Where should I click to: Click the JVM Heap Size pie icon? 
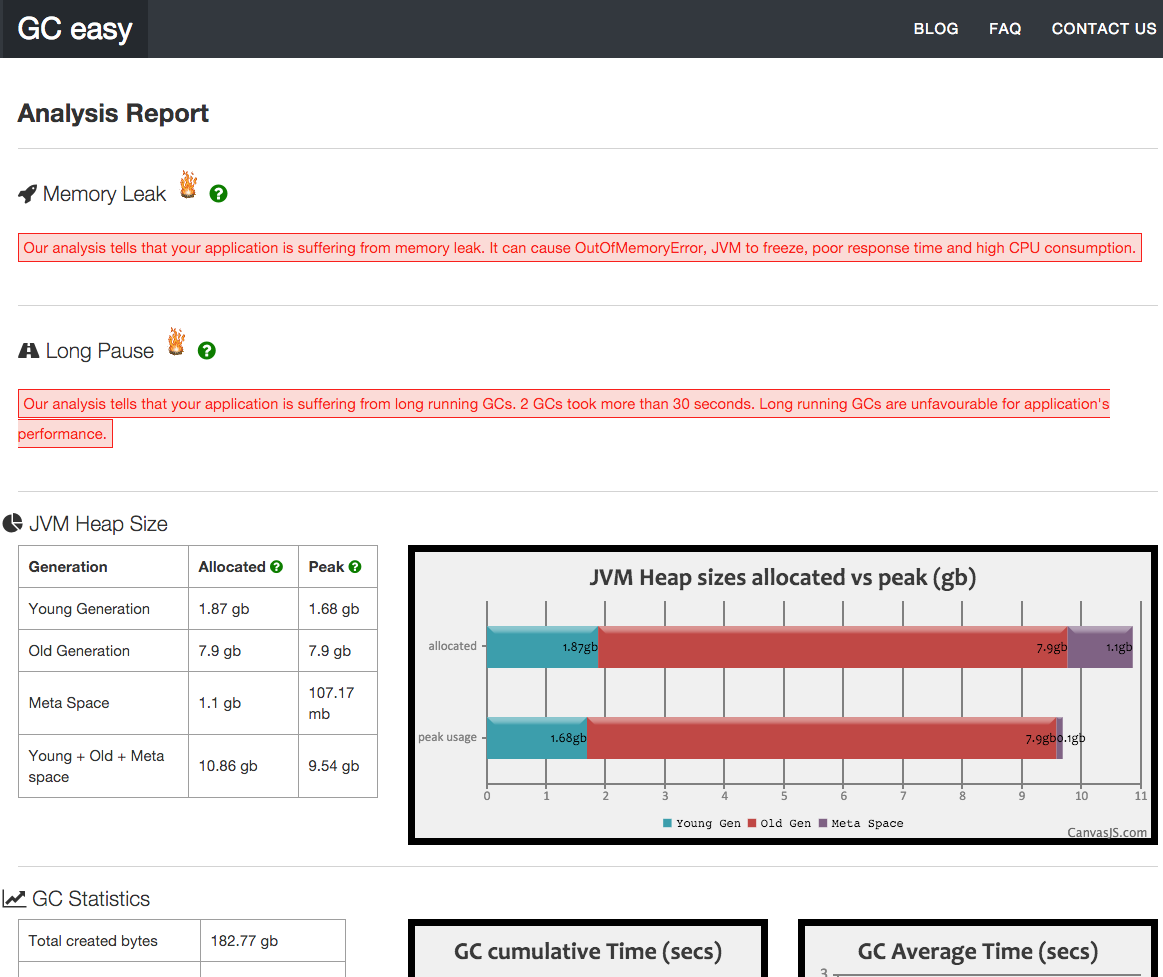[x=13, y=524]
